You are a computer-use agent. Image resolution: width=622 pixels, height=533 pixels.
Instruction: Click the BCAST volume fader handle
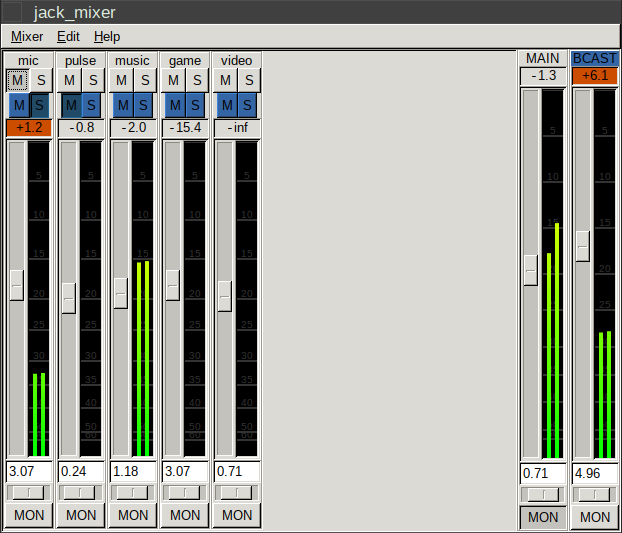click(582, 246)
